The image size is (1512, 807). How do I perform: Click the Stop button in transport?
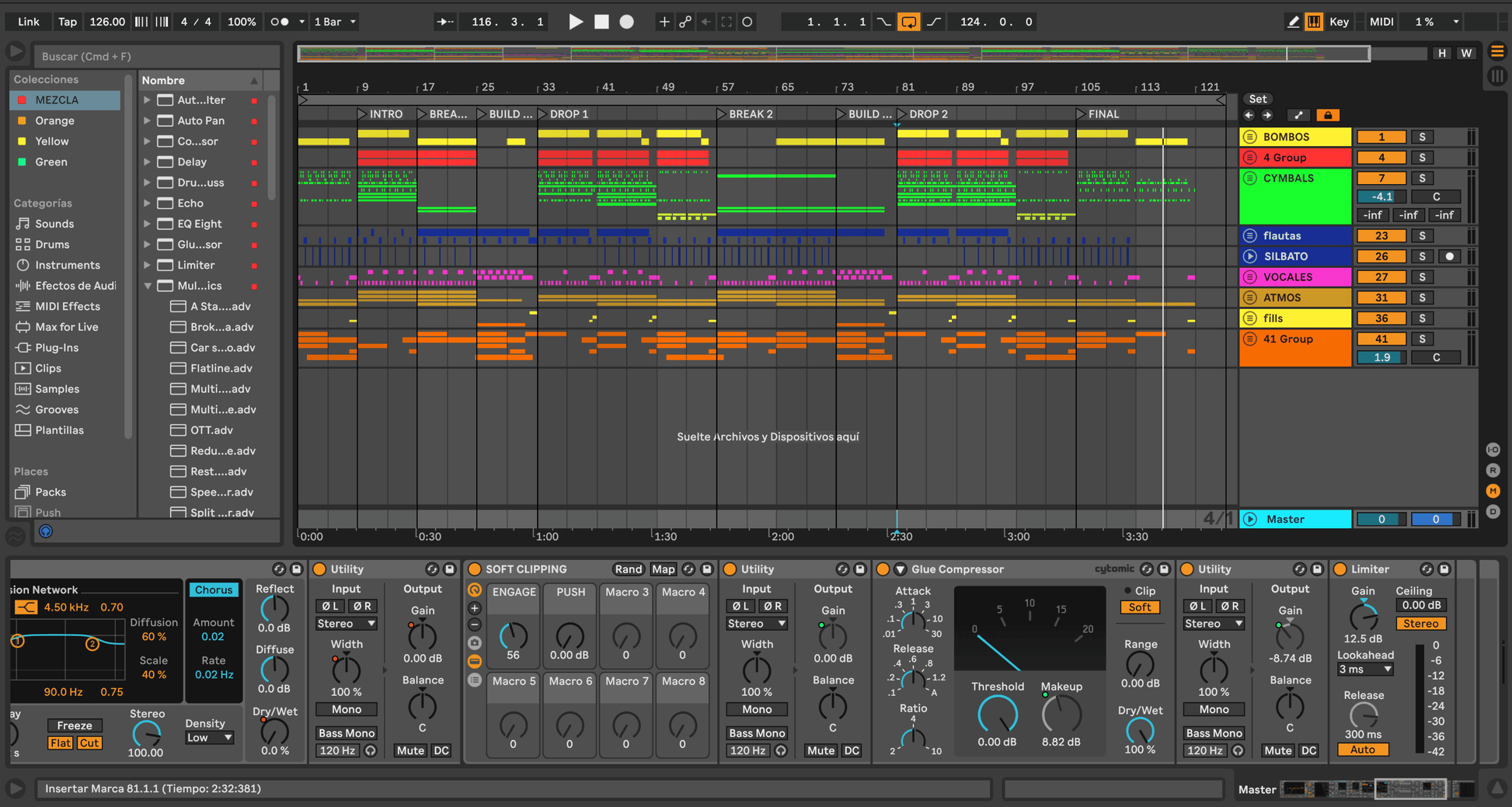tap(601, 22)
